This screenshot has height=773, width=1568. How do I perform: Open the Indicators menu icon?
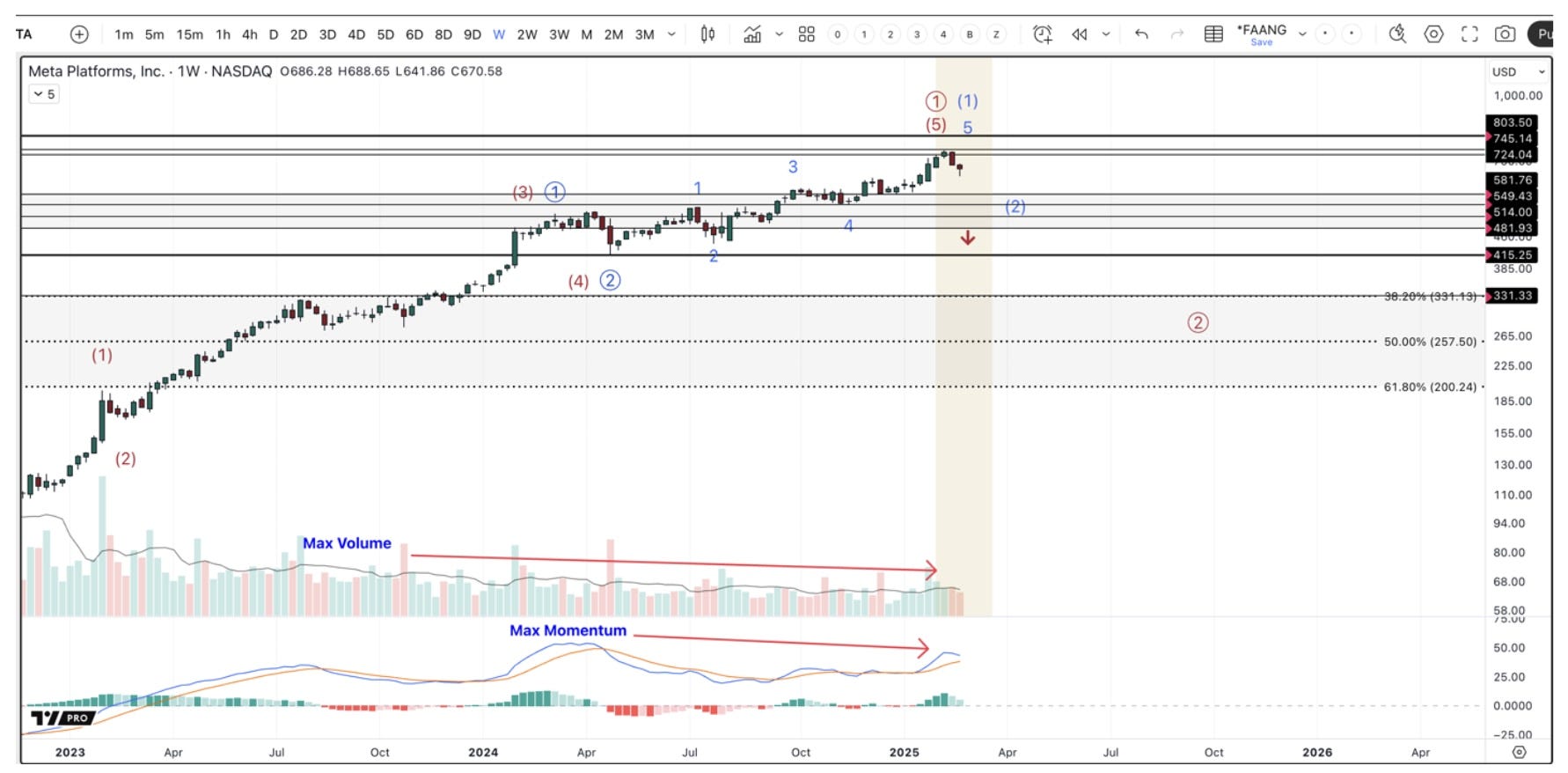click(x=752, y=34)
